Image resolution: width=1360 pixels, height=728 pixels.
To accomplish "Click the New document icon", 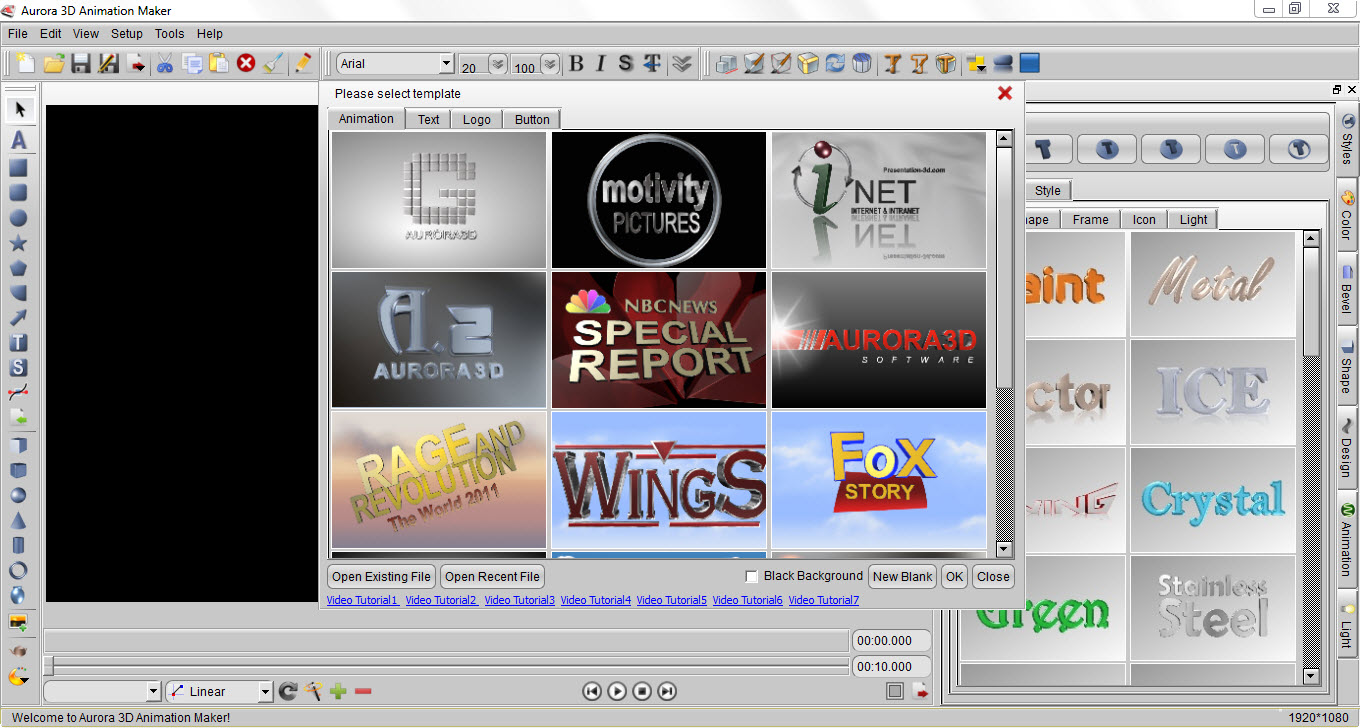I will click(x=25, y=64).
